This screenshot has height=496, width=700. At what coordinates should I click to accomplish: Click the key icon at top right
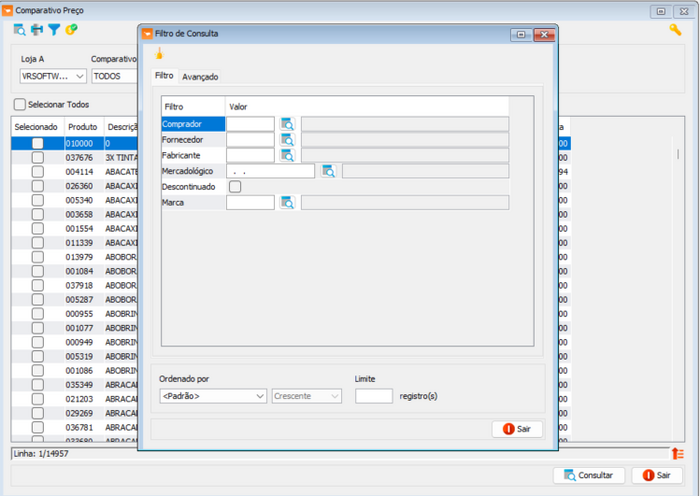pos(675,30)
